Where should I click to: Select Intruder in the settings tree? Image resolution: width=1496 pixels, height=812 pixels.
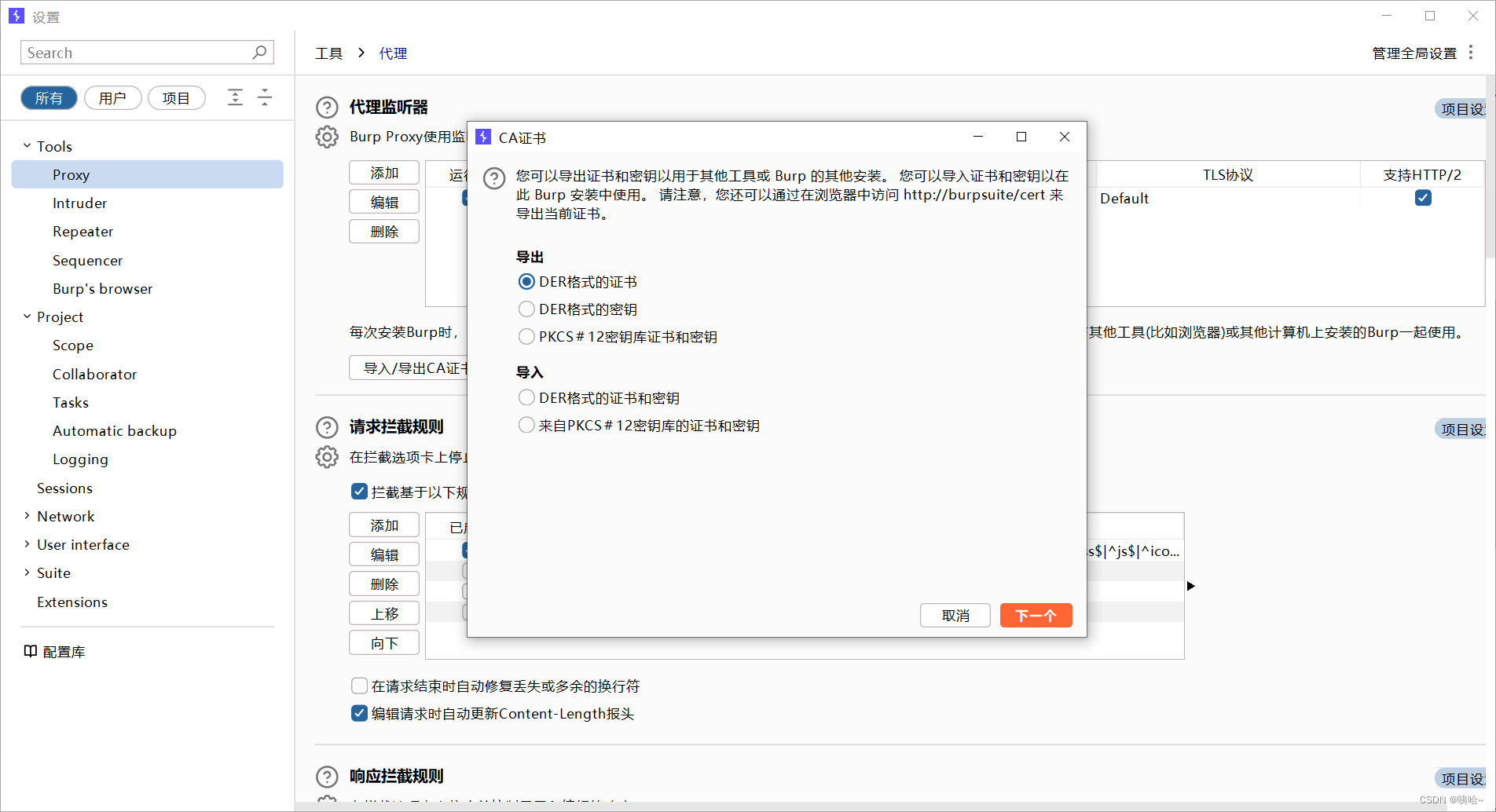point(79,203)
